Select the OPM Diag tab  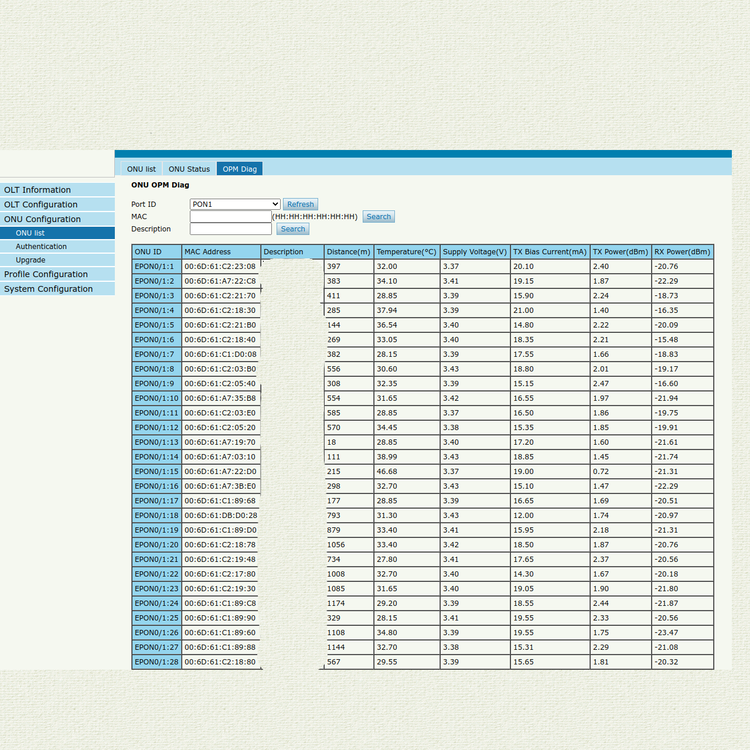click(x=239, y=169)
